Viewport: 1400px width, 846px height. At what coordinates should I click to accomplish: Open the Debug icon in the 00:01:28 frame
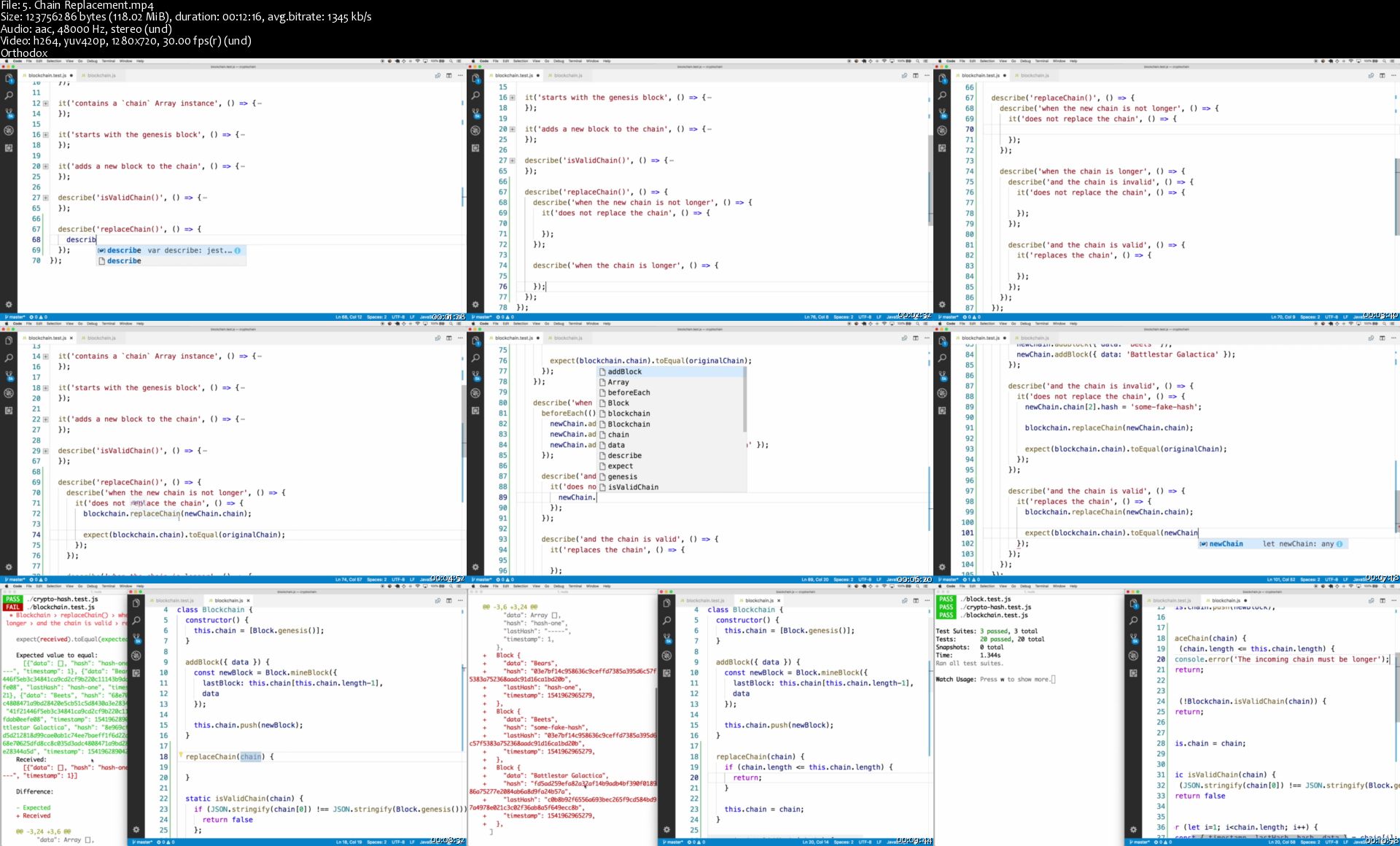point(9,131)
